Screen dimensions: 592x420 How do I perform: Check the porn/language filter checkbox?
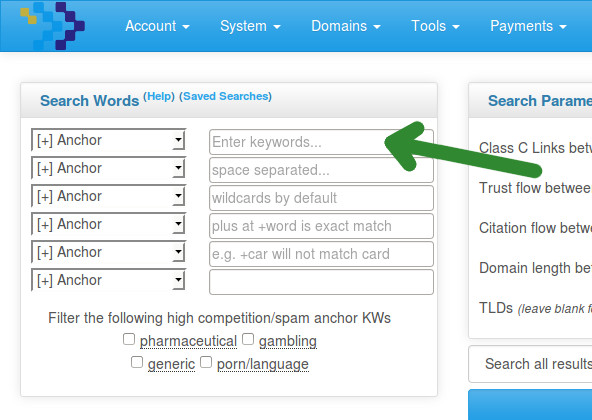(x=206, y=362)
